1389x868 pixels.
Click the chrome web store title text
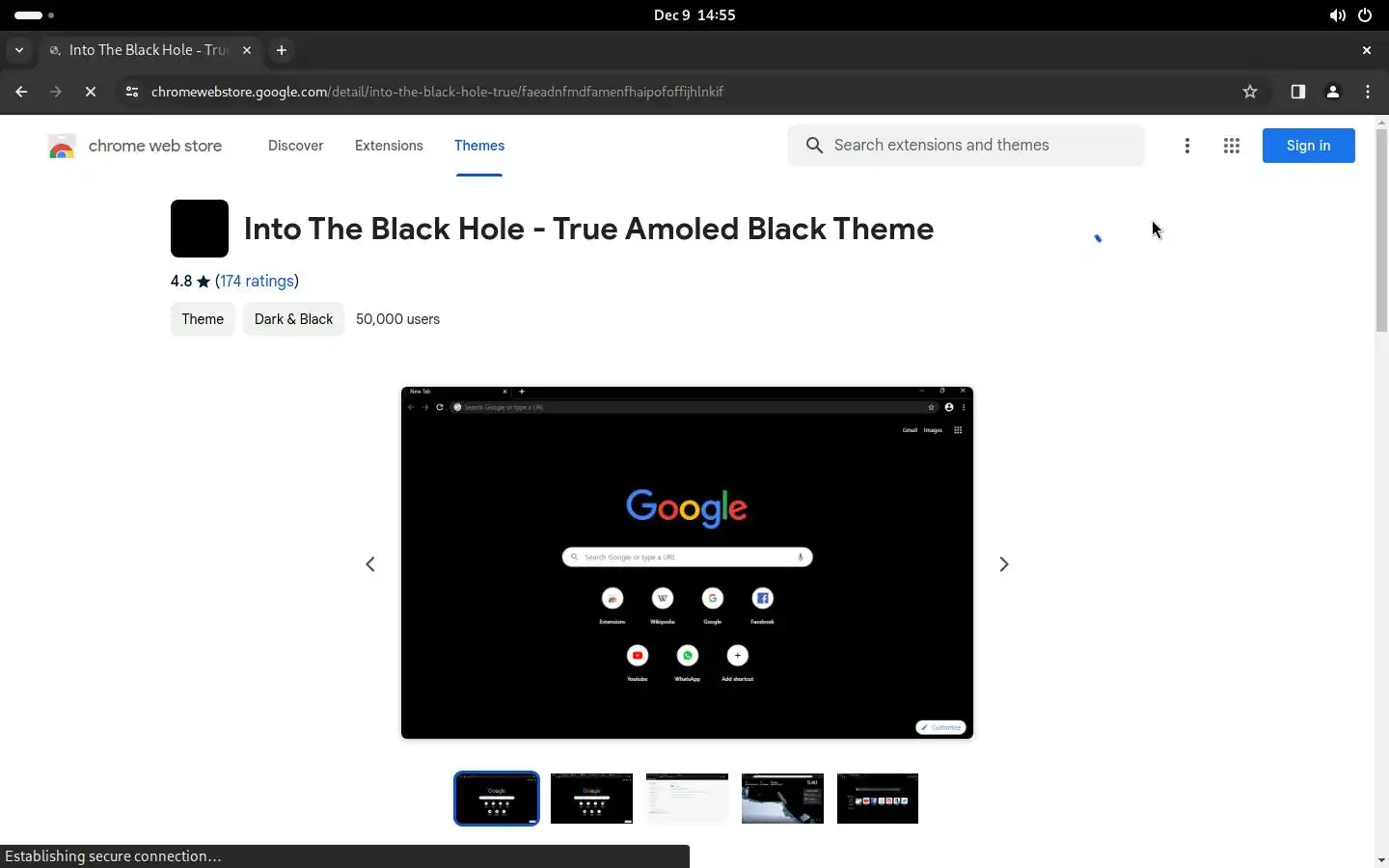point(155,146)
